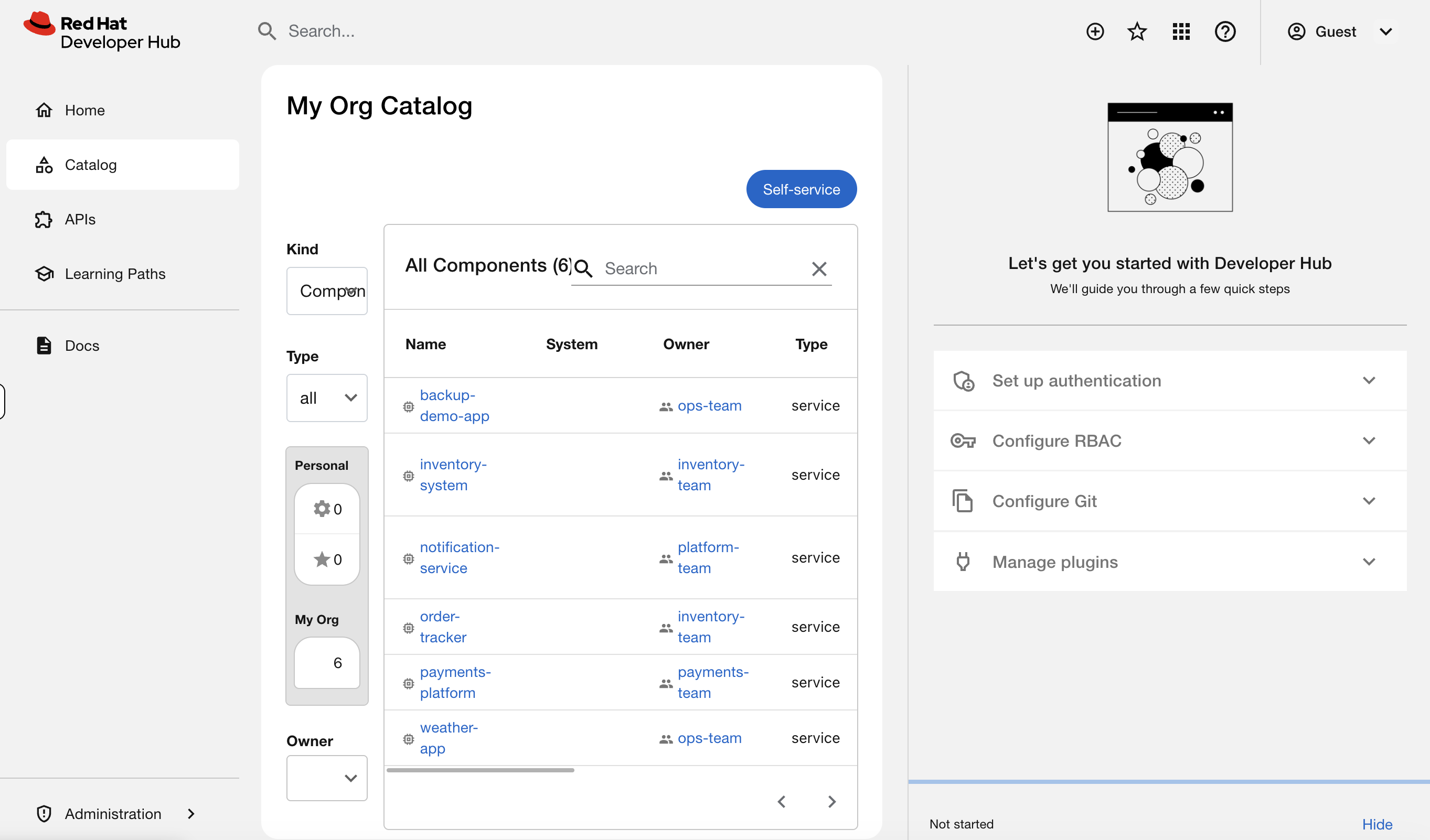The width and height of the screenshot is (1430, 840).
Task: Open Catalog in sidebar
Action: point(123,165)
